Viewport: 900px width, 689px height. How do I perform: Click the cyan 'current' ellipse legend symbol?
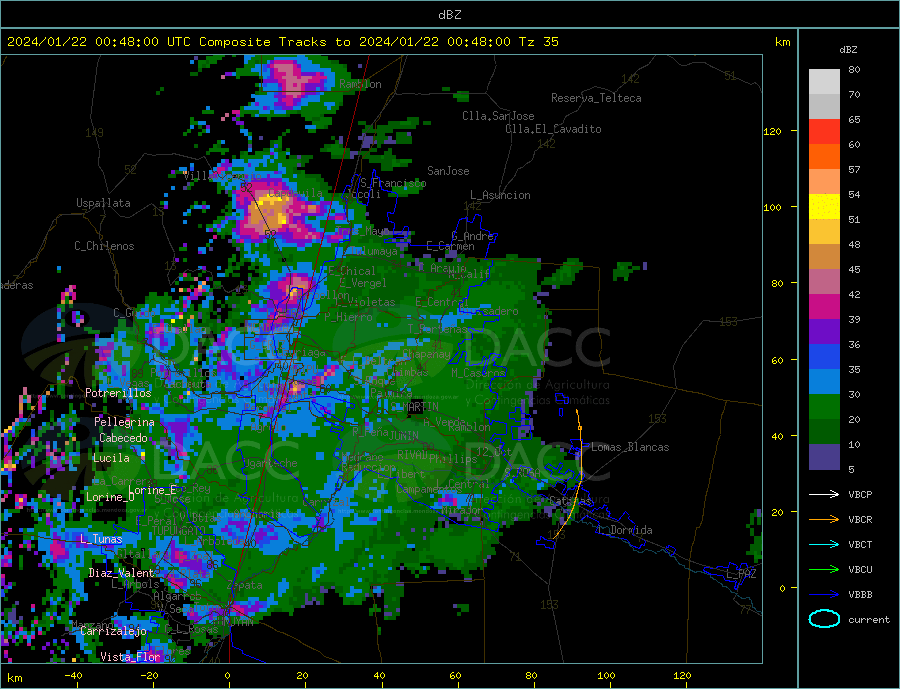[x=824, y=619]
